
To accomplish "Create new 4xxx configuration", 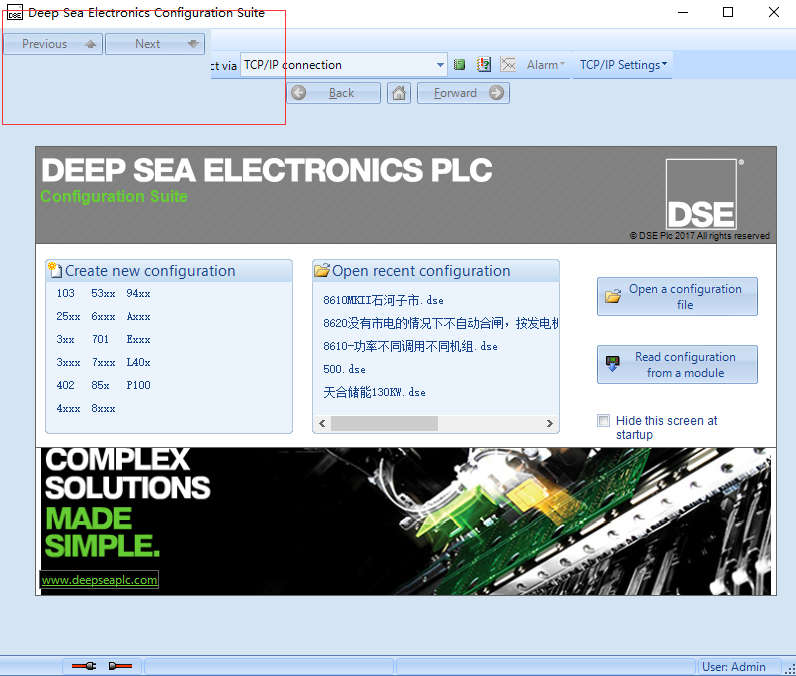I will [x=68, y=409].
